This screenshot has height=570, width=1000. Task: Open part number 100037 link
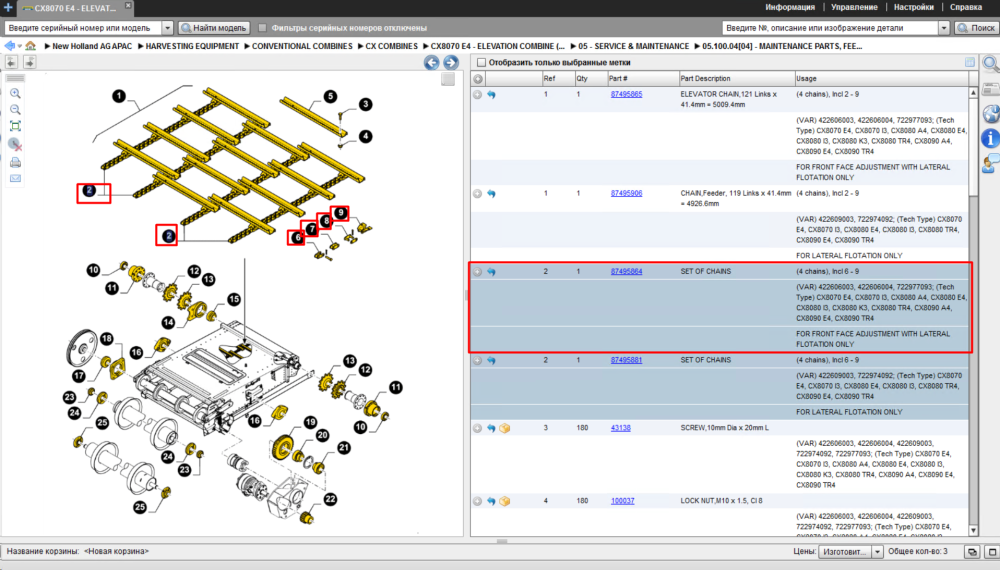click(622, 501)
